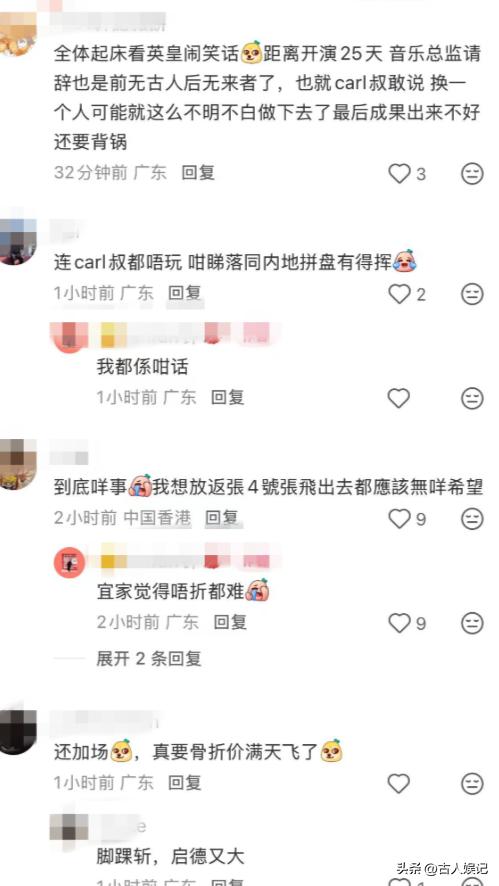
Task: Open the top commenter's avatar
Action: (x=18, y=33)
